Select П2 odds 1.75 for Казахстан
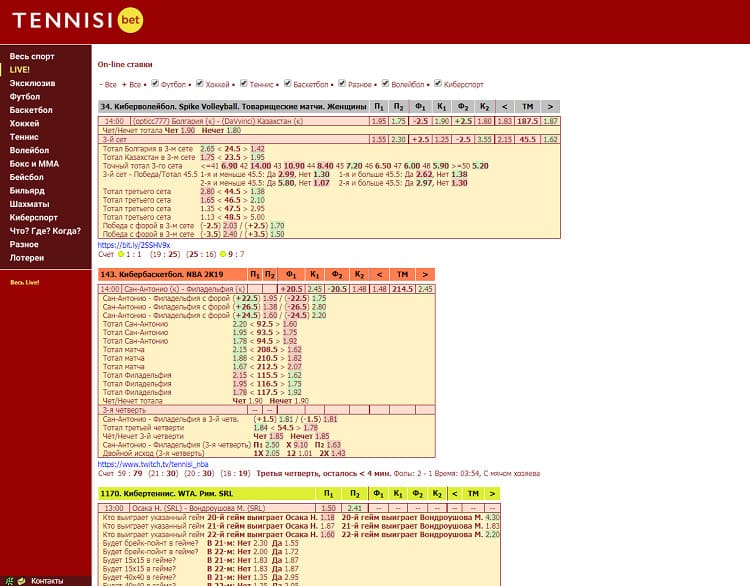 [x=398, y=121]
